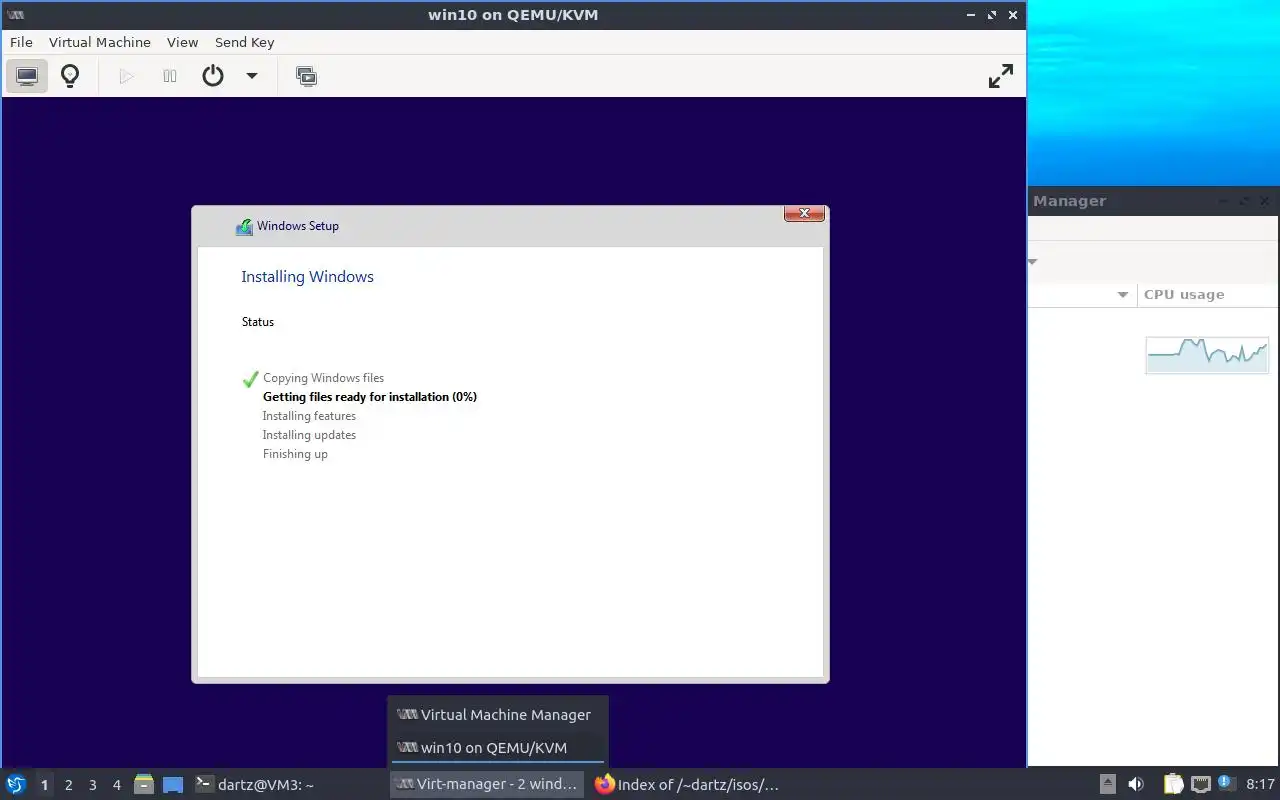
Task: Open the file manager launcher icon
Action: (144, 784)
